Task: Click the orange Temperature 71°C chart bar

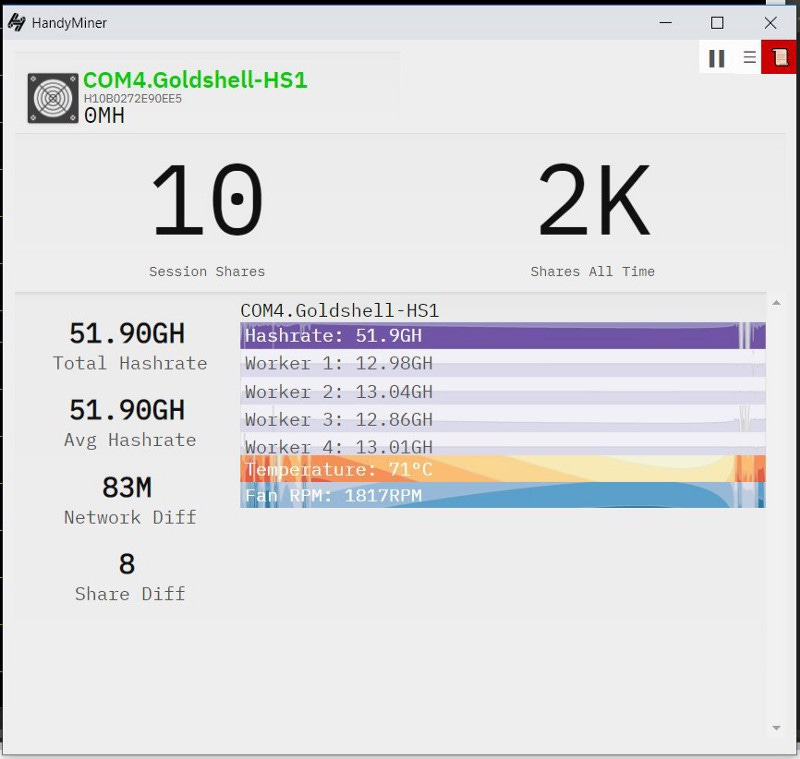Action: point(503,469)
